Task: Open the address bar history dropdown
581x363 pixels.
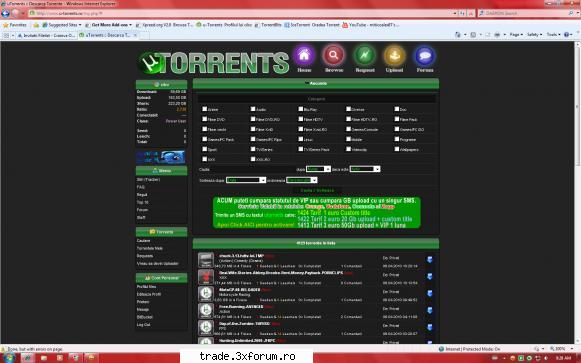Action: [455, 13]
